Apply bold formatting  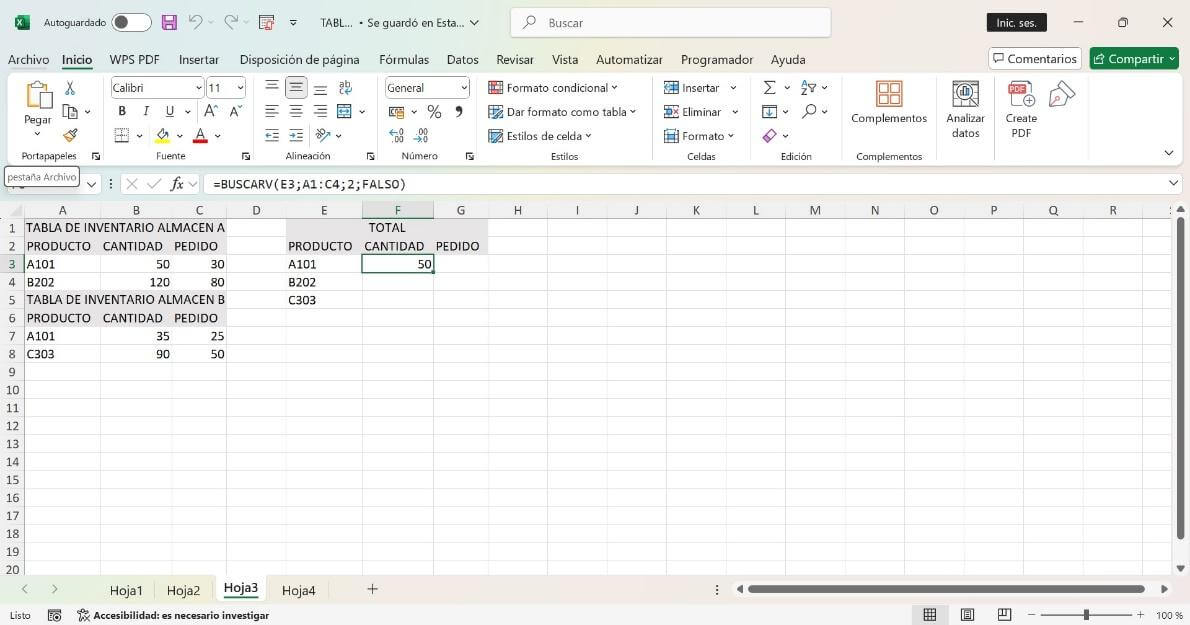(121, 111)
